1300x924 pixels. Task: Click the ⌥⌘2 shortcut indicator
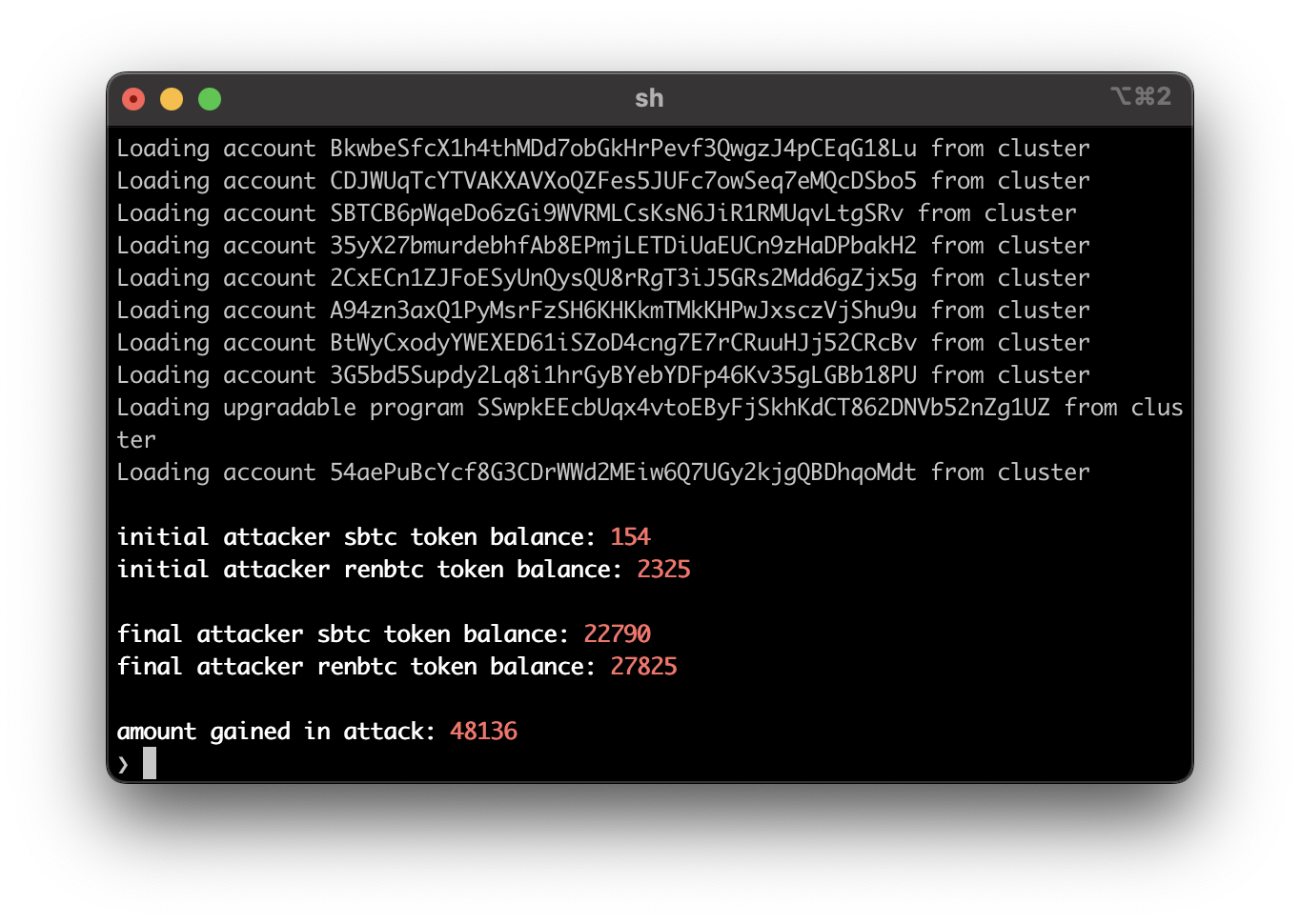coord(1140,96)
